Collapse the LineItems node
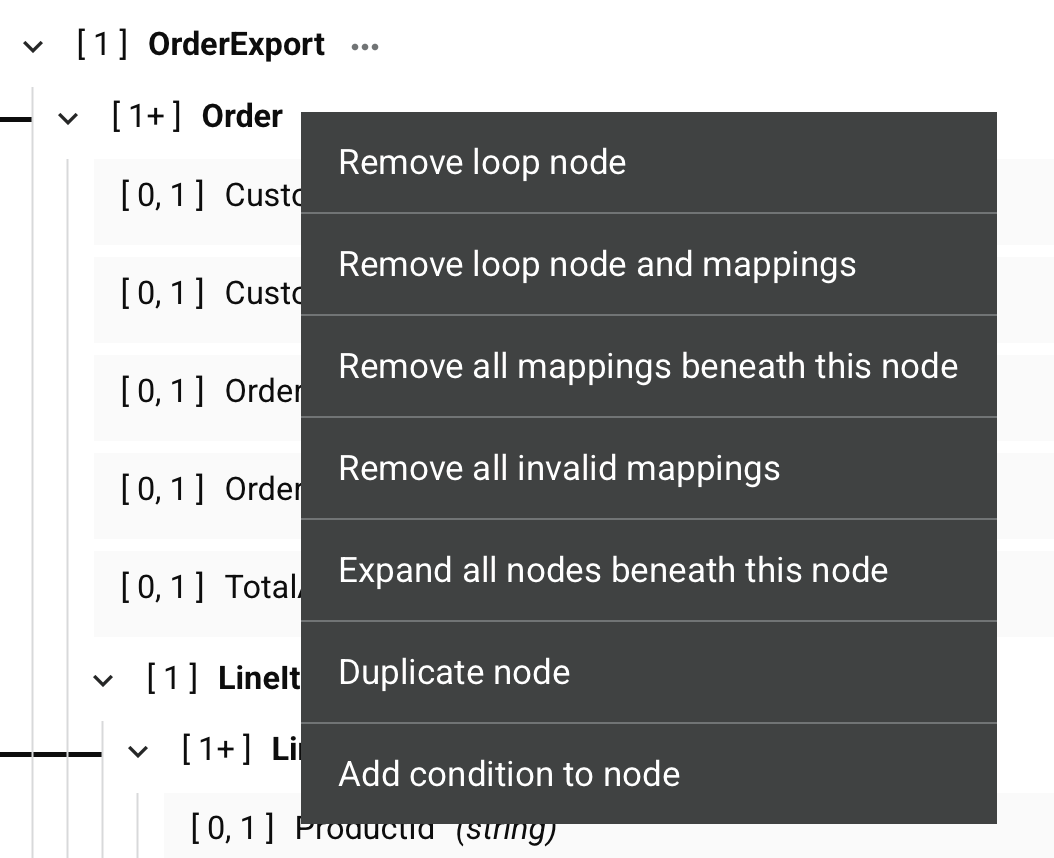Image resolution: width=1054 pixels, height=858 pixels. (103, 679)
